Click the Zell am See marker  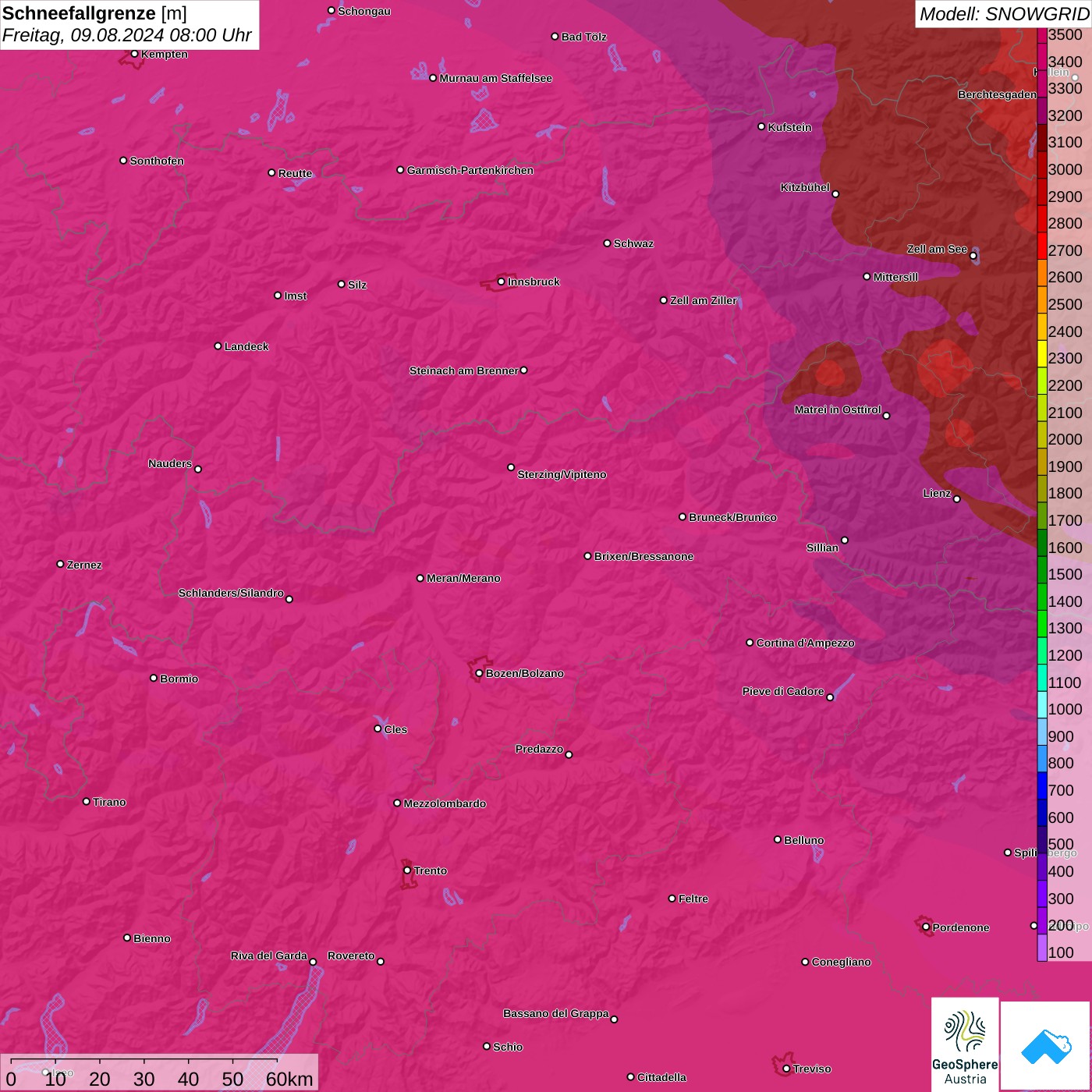[x=973, y=256]
